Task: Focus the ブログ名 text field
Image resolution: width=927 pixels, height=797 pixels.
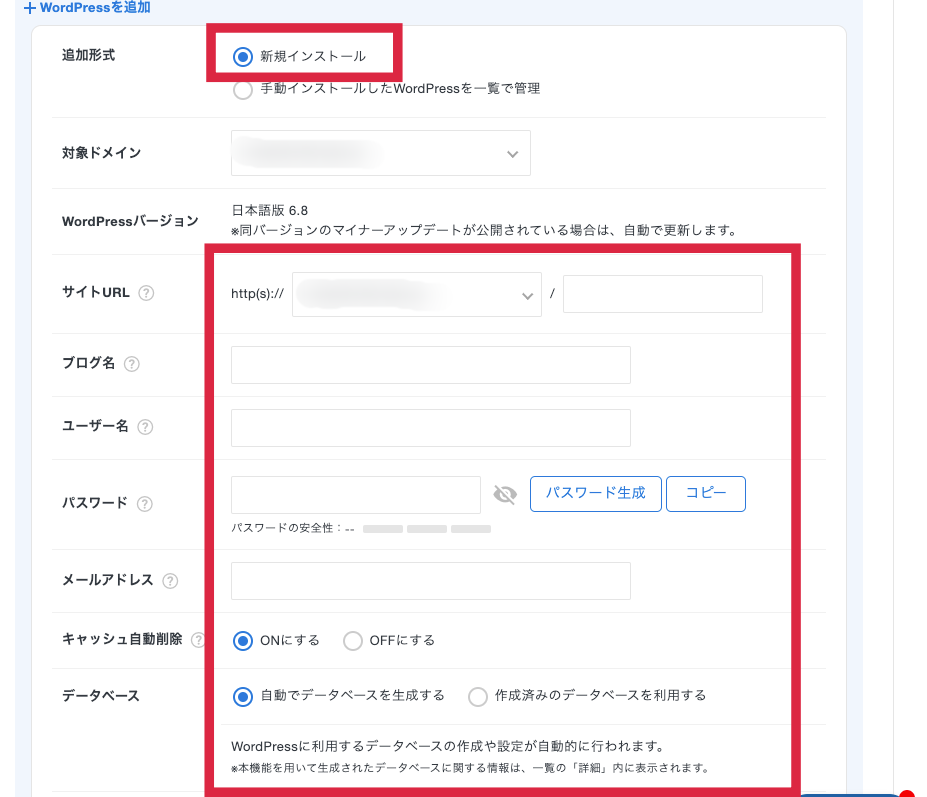Action: click(430, 365)
